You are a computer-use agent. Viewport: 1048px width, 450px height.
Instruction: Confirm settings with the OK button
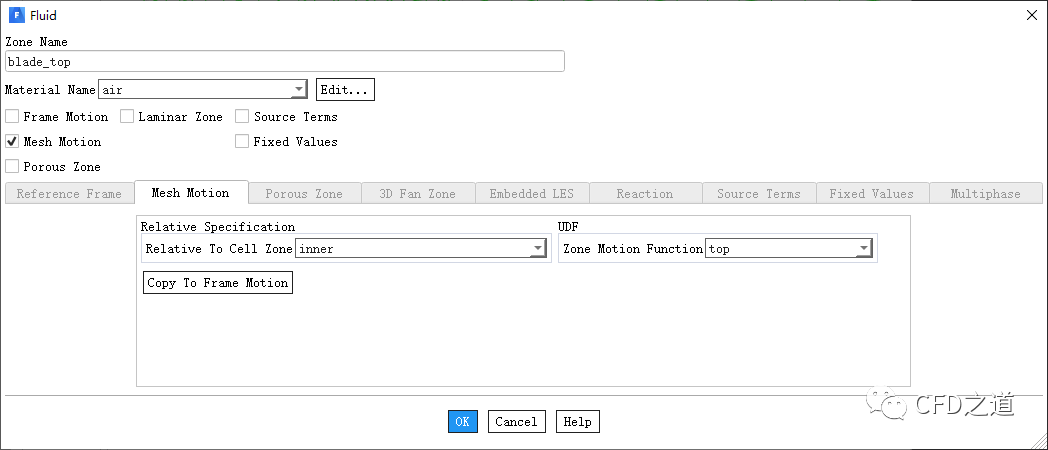[x=462, y=422]
